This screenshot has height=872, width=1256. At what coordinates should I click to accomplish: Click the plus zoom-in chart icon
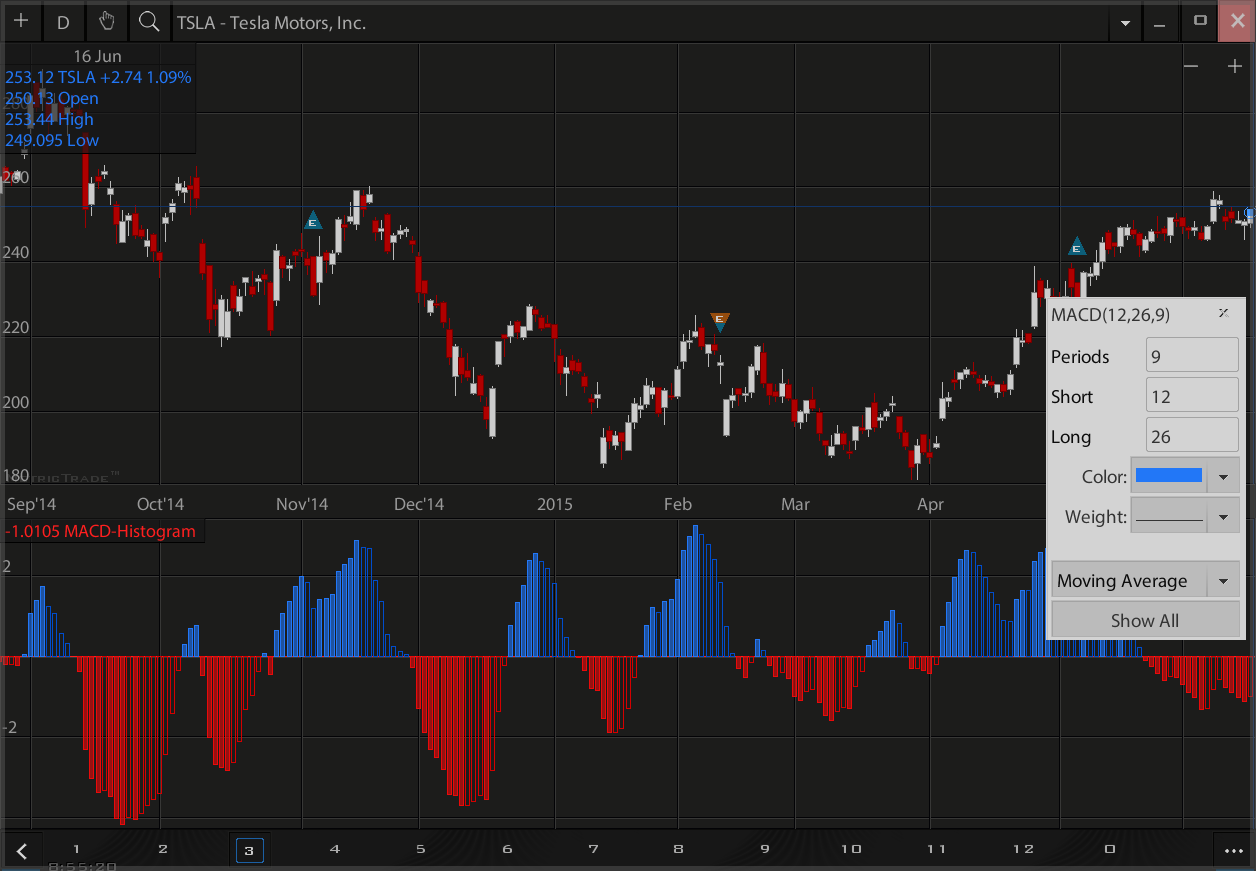tap(1234, 66)
